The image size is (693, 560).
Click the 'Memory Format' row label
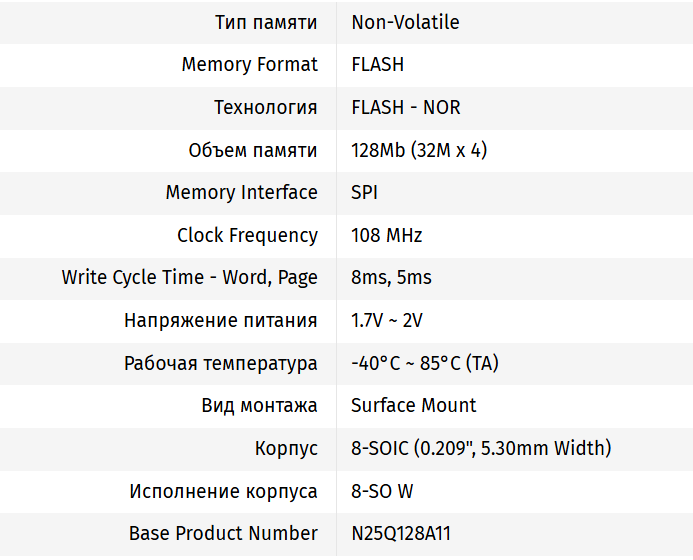pyautogui.click(x=249, y=65)
